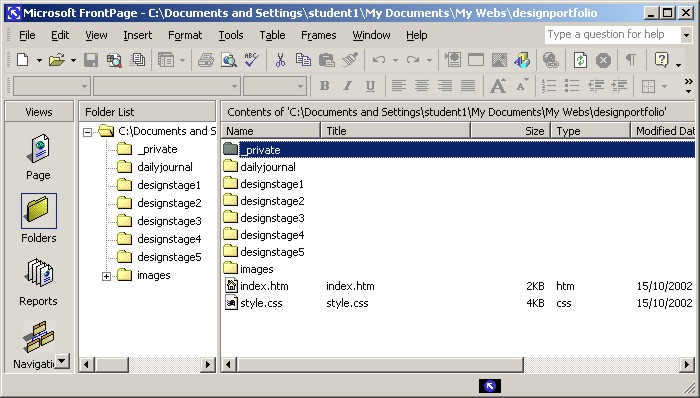
Task: Click the Open folder toolbar icon
Action: point(57,60)
